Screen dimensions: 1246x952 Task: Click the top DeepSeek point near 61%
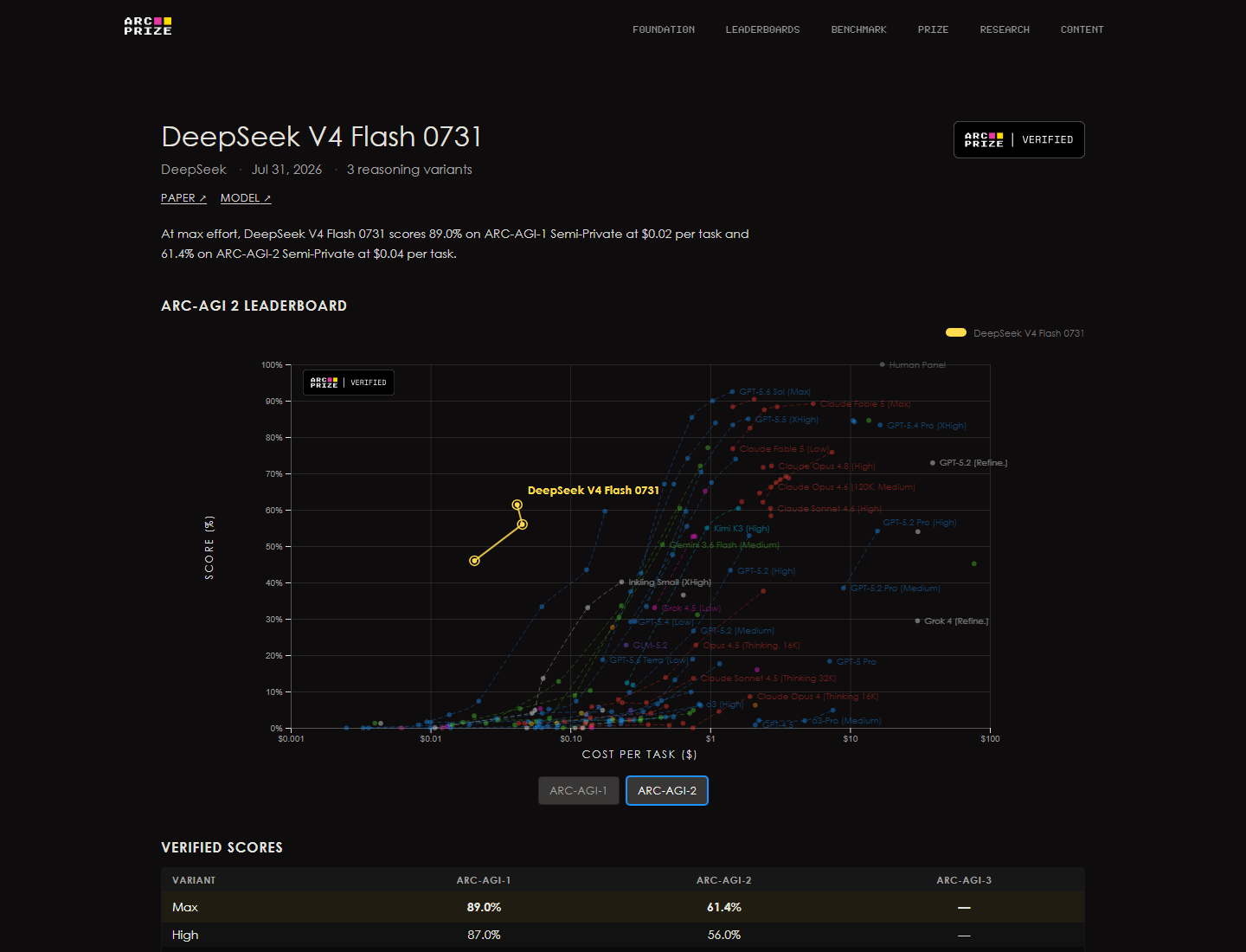[x=517, y=505]
